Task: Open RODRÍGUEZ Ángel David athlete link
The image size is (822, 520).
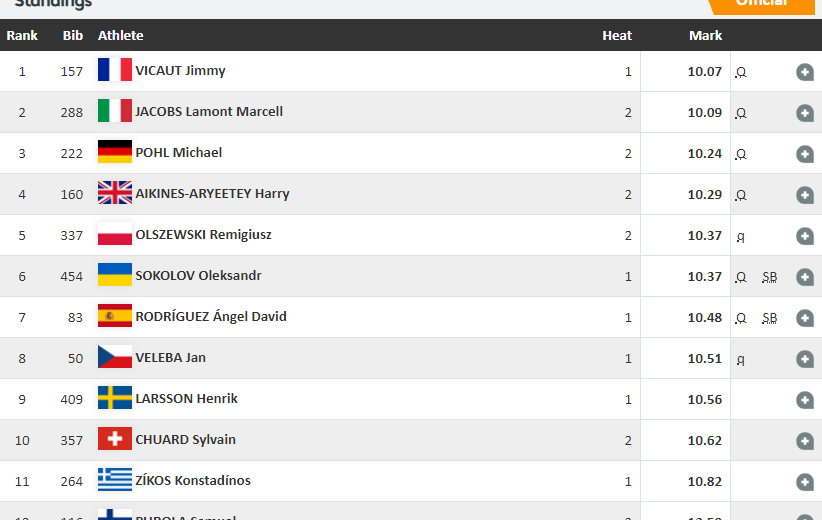Action: pyautogui.click(x=211, y=316)
